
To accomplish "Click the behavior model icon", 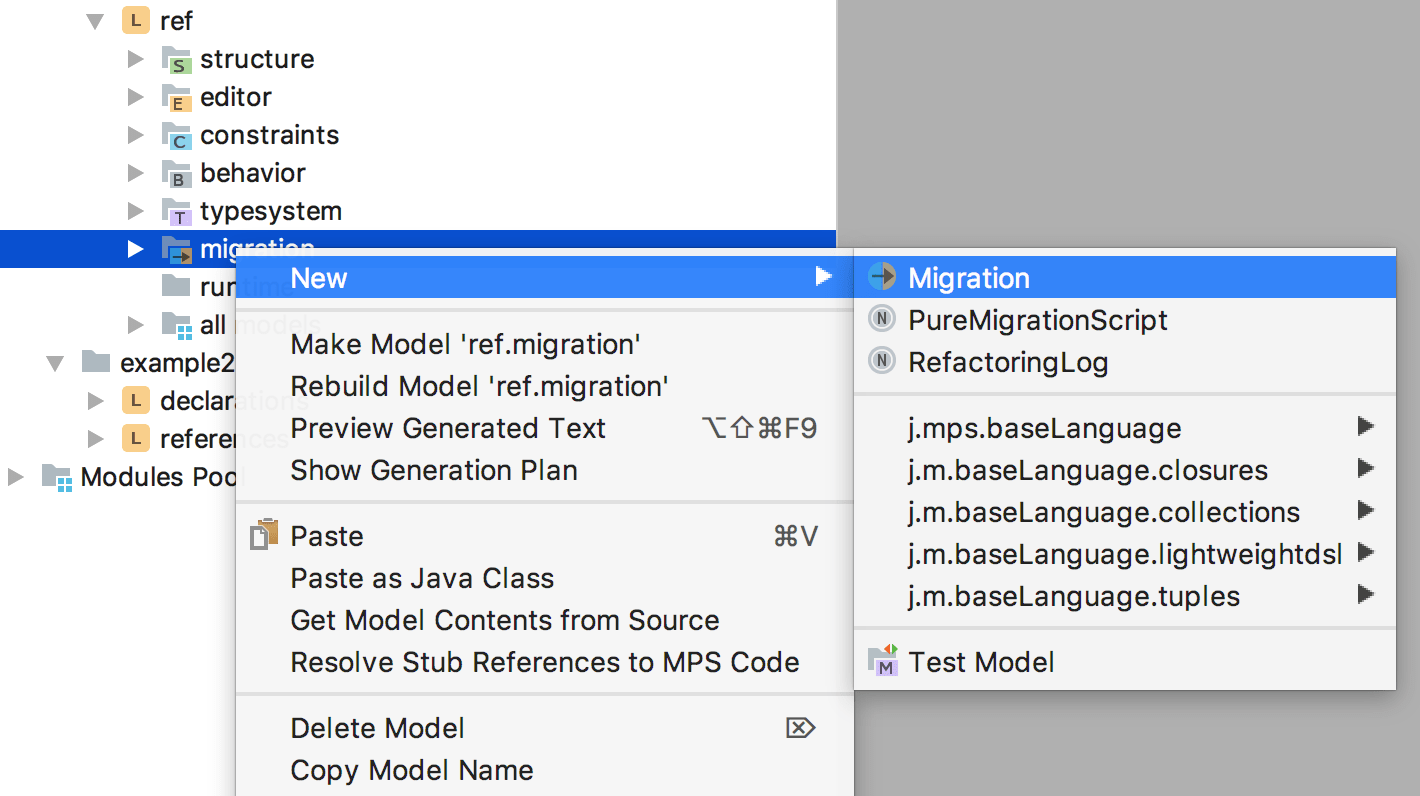I will click(x=178, y=172).
